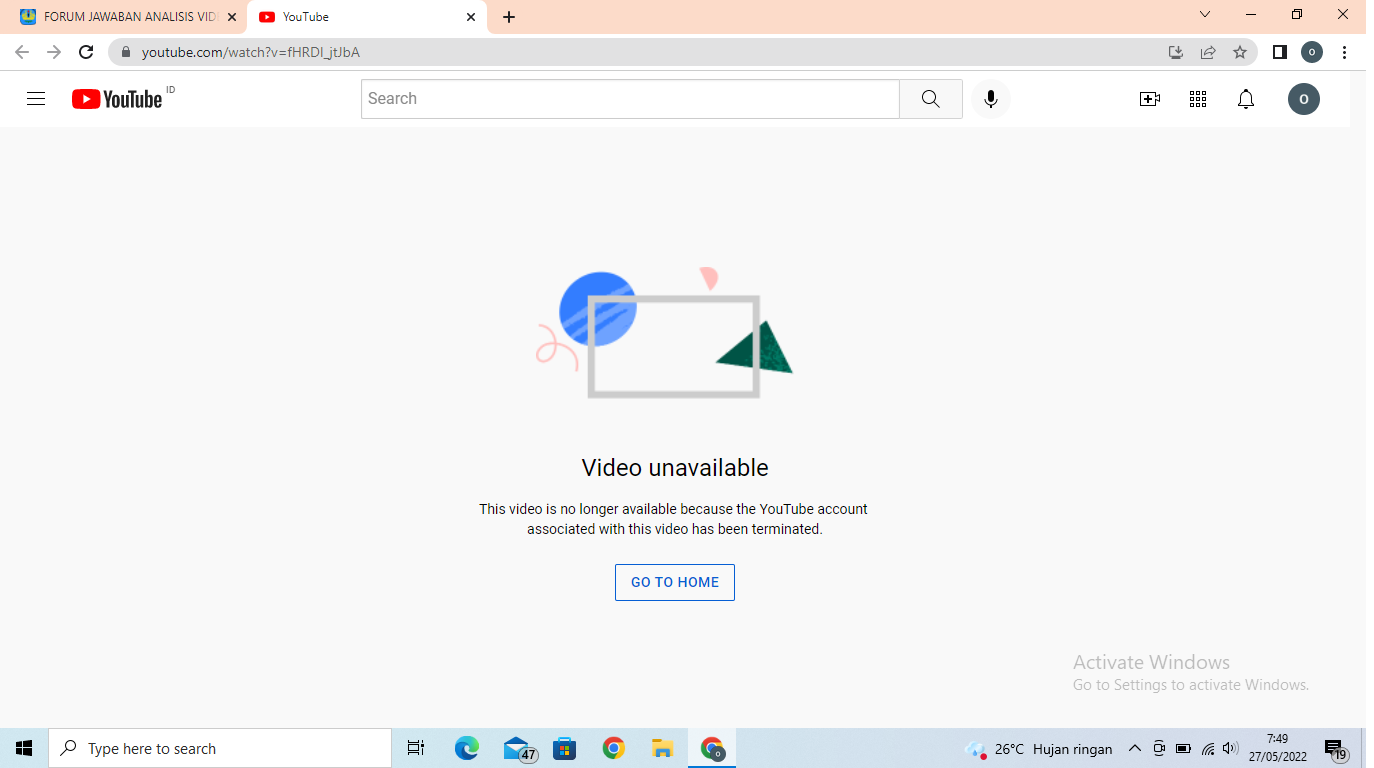
Task: Open the taskbar volume control
Action: click(1230, 749)
